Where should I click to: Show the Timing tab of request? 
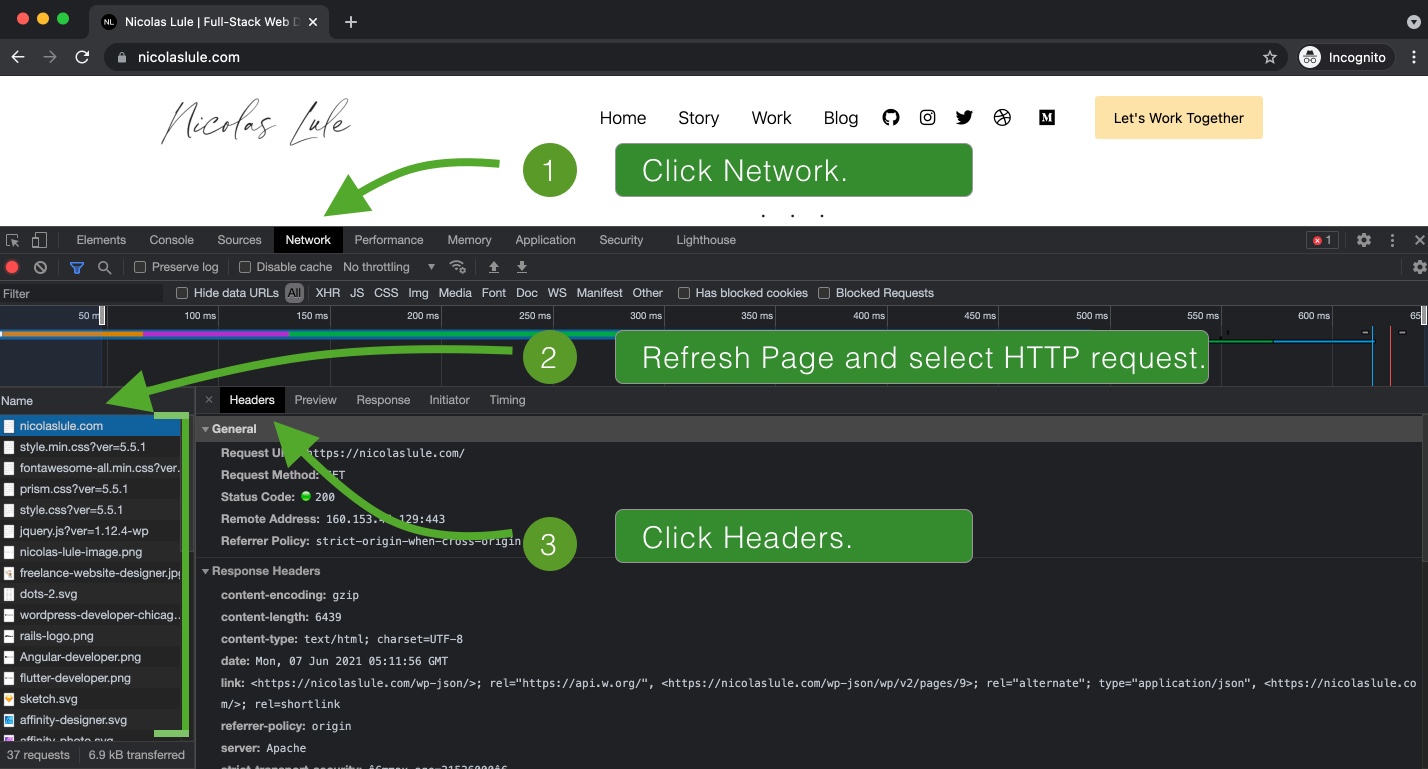pyautogui.click(x=507, y=400)
